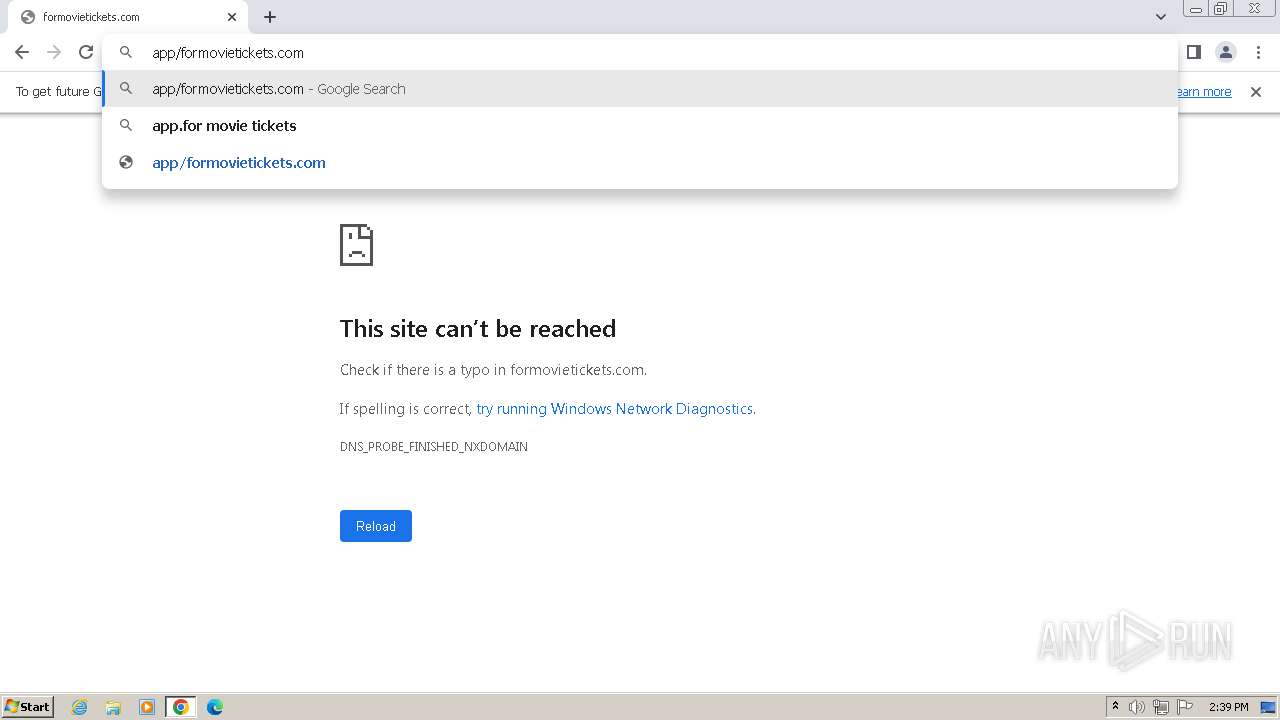Click 'try running Windows Network Diagnostics' link
This screenshot has height=720, width=1280.
(614, 409)
